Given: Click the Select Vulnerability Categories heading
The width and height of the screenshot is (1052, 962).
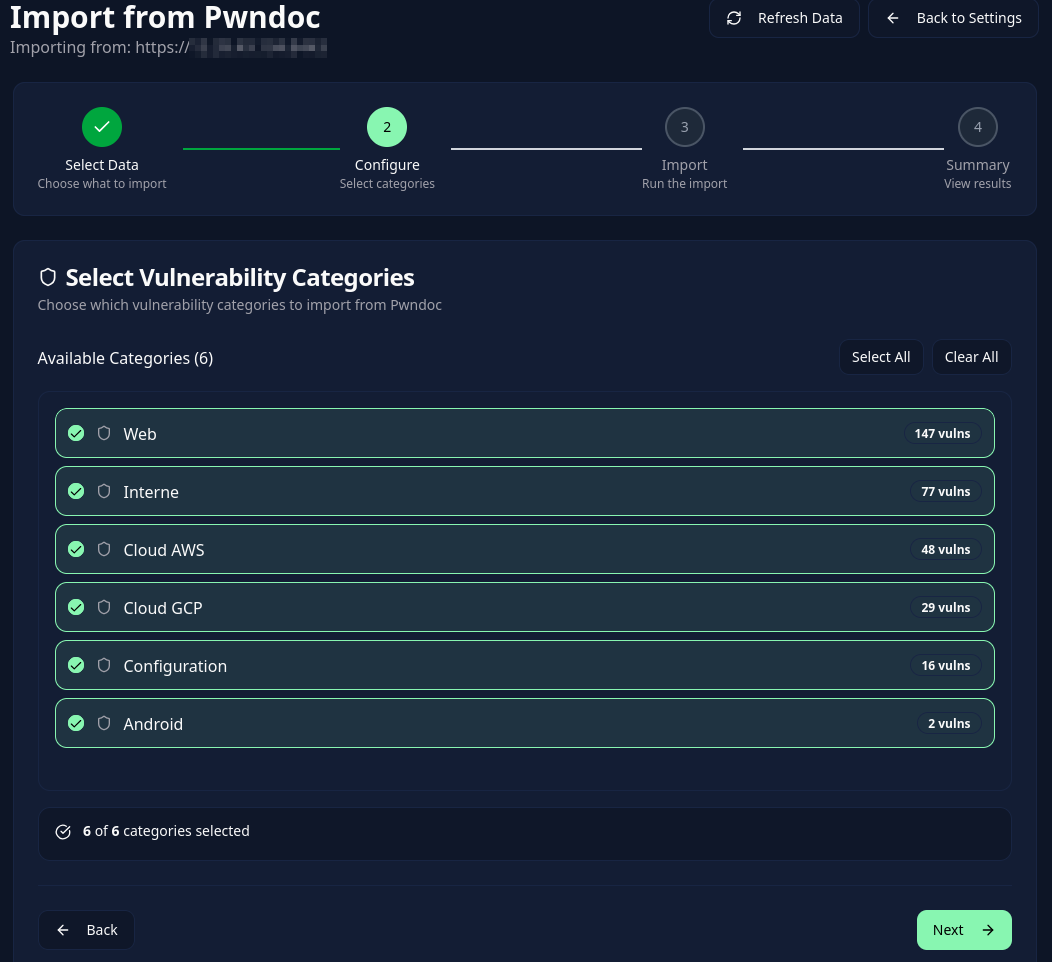Looking at the screenshot, I should [x=240, y=278].
